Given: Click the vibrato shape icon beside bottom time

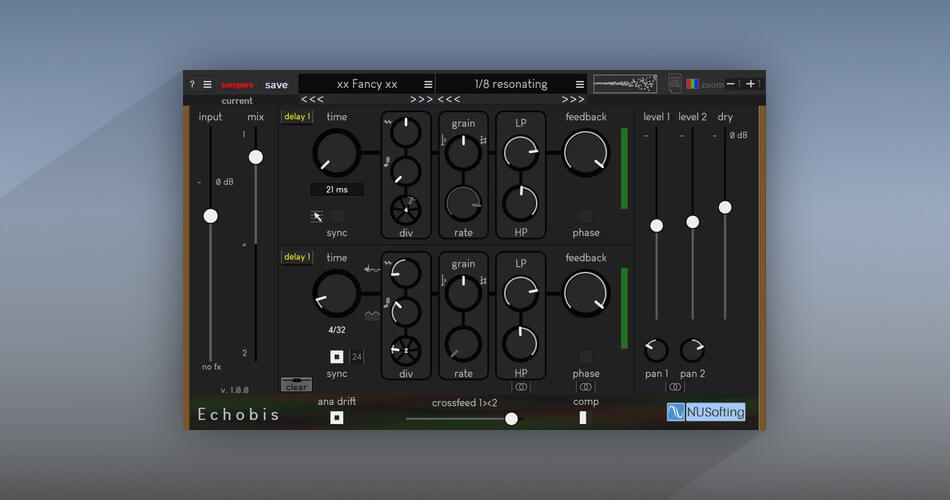Looking at the screenshot, I should click(x=372, y=268).
